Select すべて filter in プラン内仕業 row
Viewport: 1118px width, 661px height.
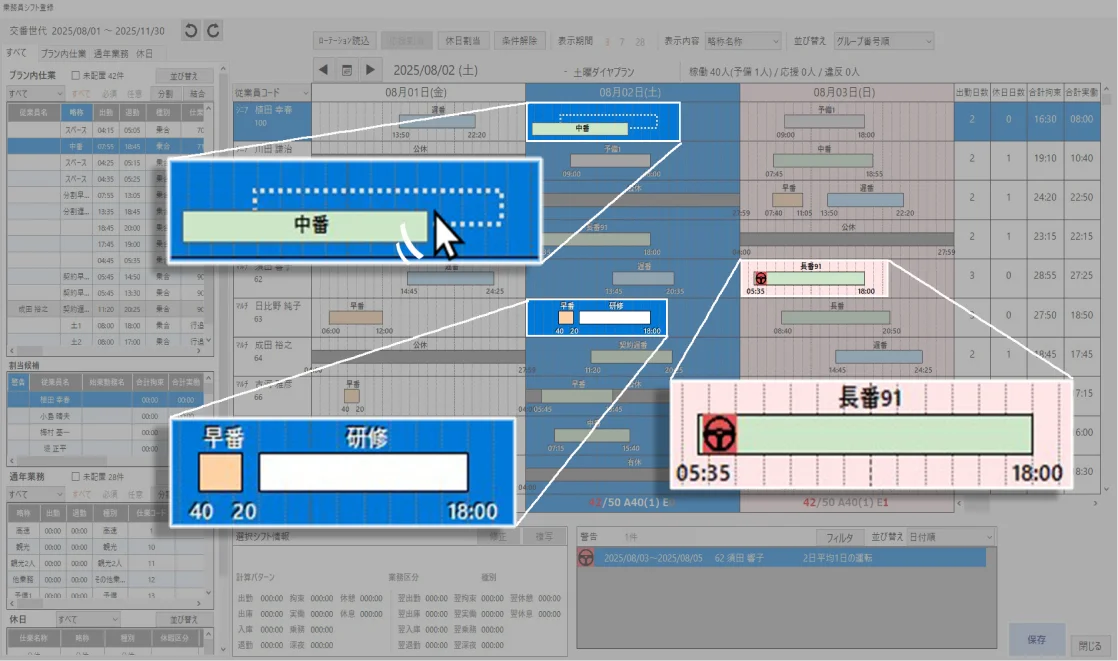click(x=81, y=93)
